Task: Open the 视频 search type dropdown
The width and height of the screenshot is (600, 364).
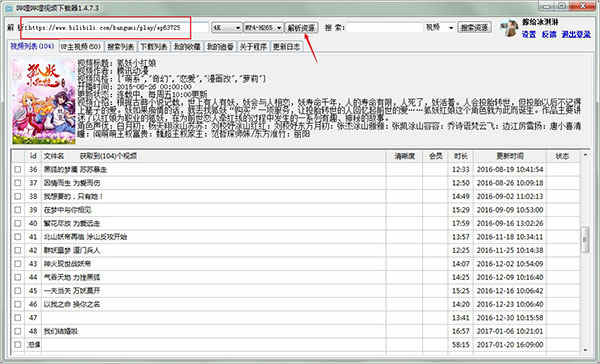Action: tap(439, 28)
